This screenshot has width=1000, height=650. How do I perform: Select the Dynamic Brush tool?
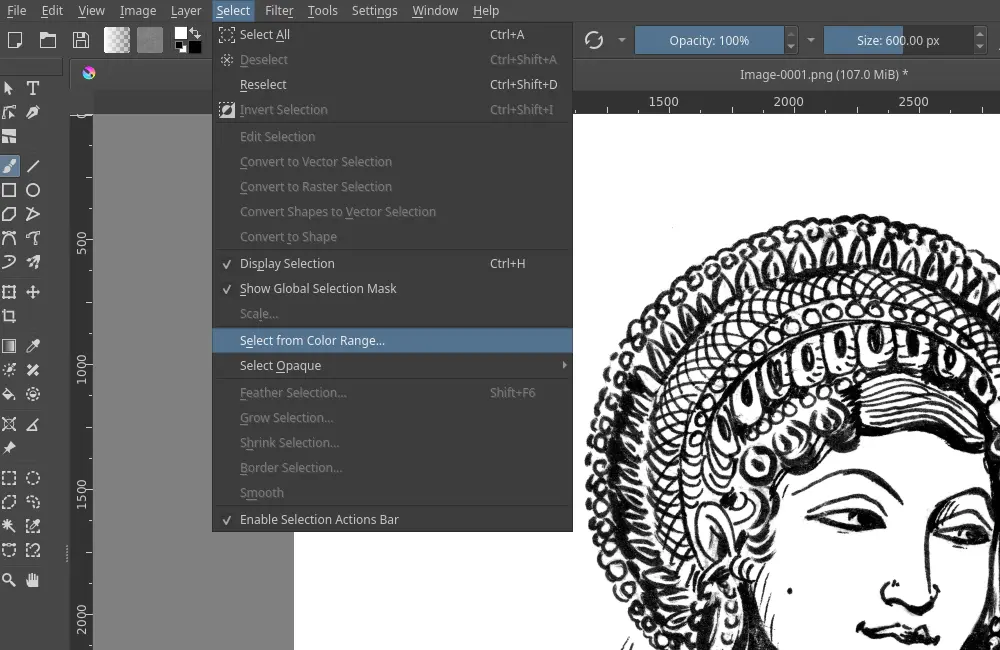(9, 262)
